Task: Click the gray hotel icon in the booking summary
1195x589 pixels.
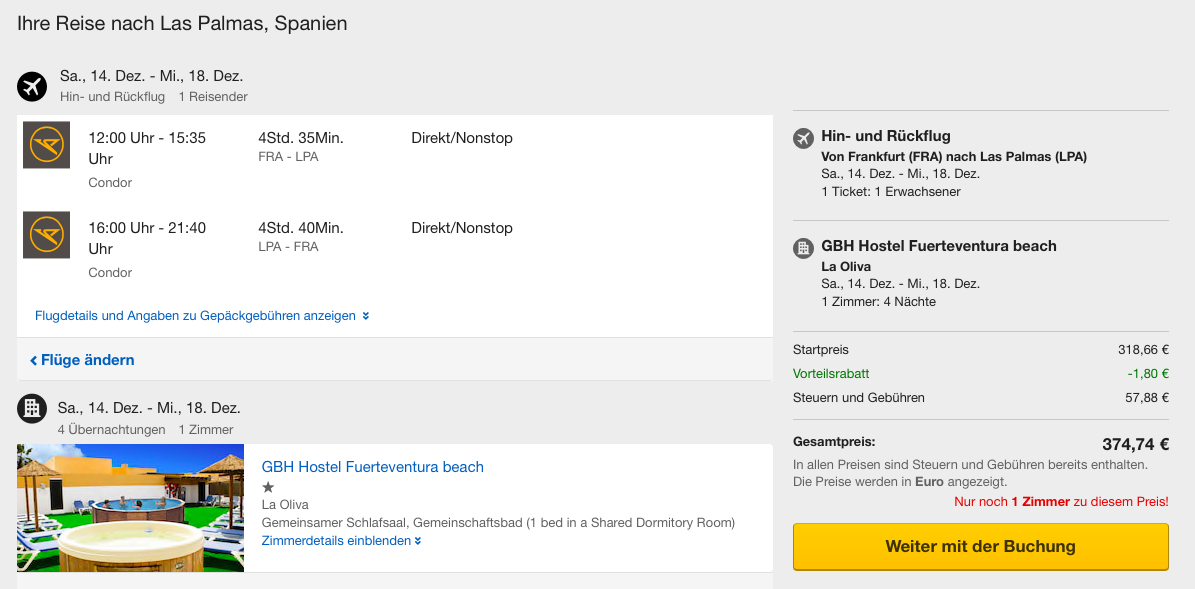Action: tap(803, 248)
